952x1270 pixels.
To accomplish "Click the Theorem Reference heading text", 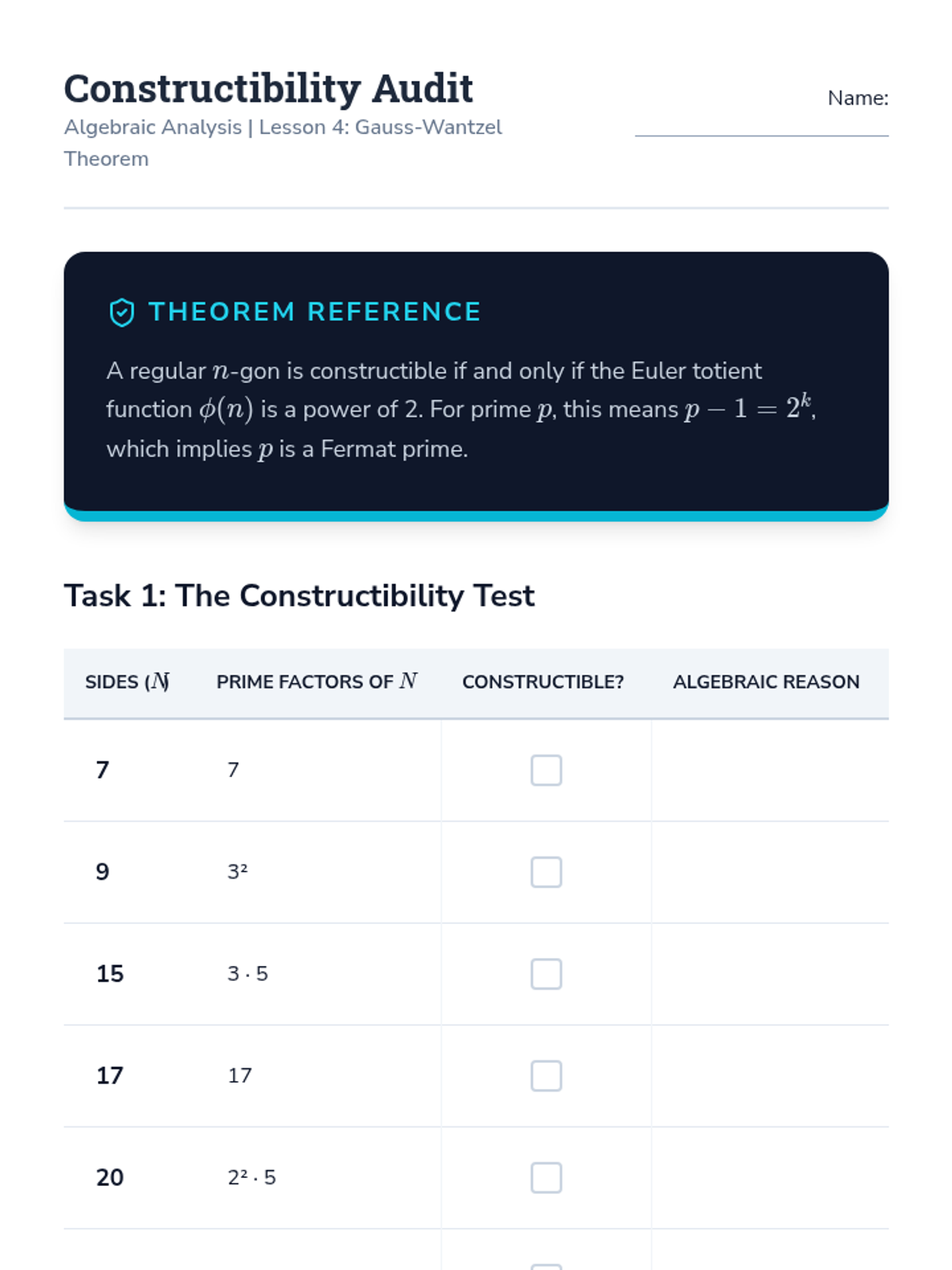I will coord(314,312).
